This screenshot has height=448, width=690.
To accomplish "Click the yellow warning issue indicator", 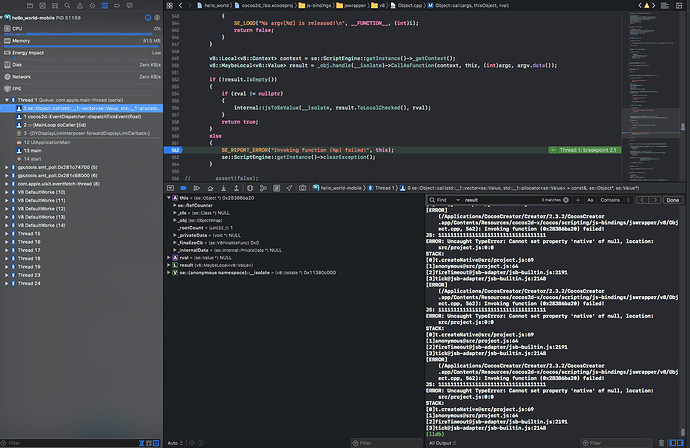I will coord(646,6).
